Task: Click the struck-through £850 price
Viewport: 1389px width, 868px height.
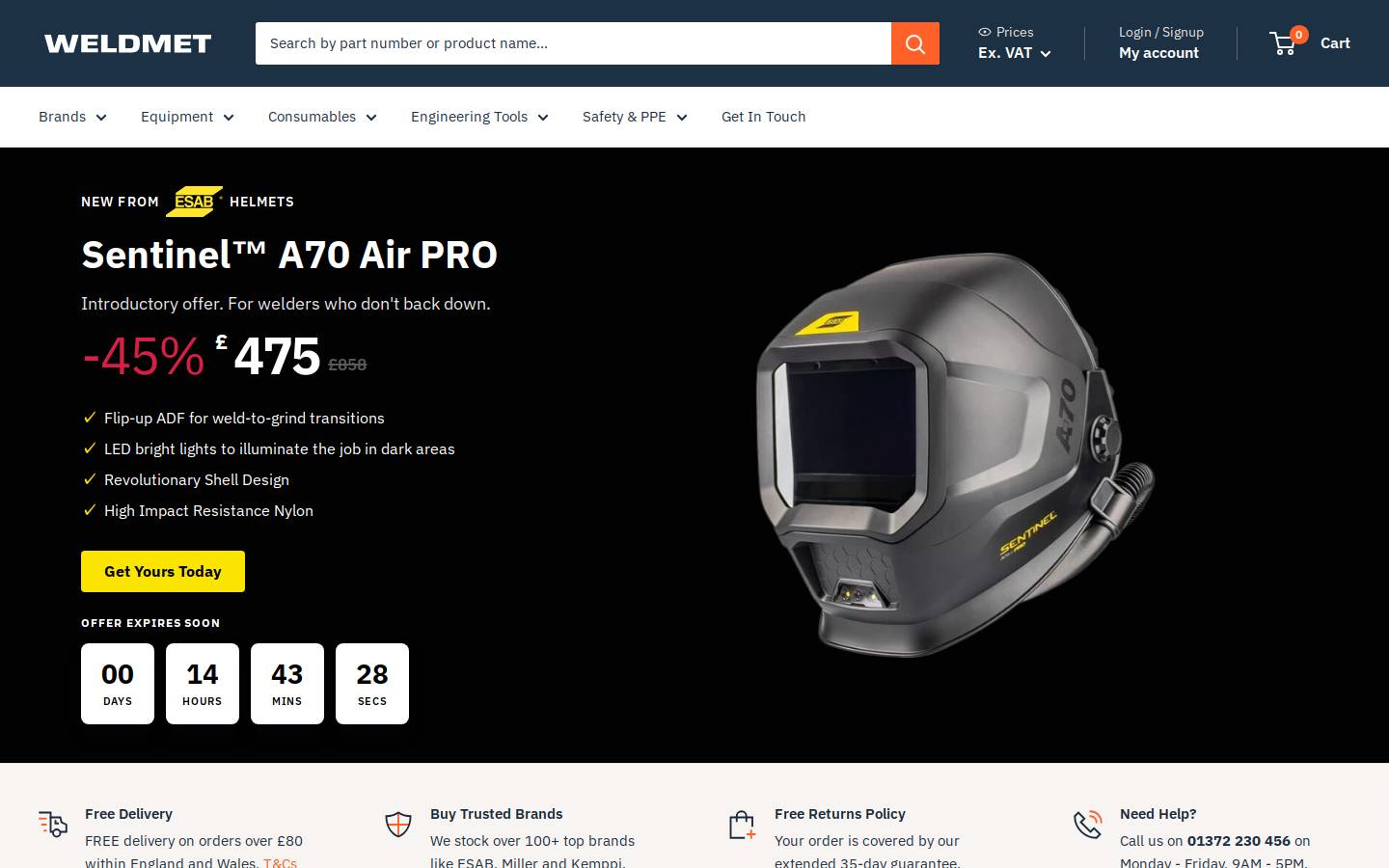Action: click(347, 365)
